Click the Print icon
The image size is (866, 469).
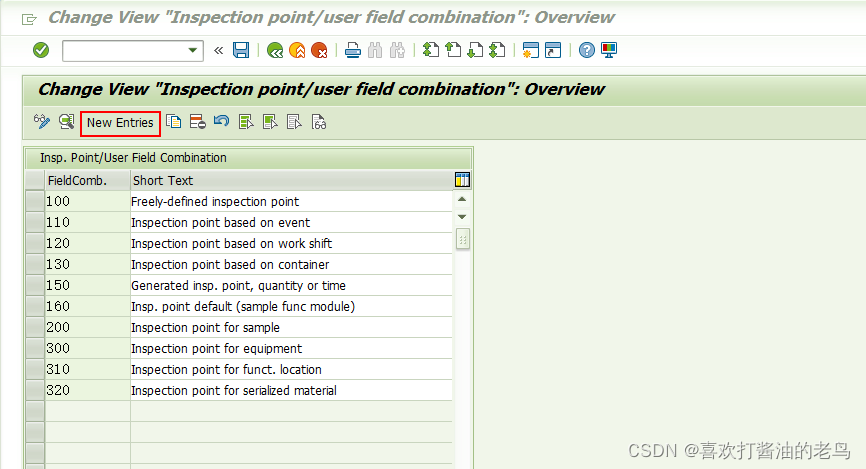click(x=353, y=50)
